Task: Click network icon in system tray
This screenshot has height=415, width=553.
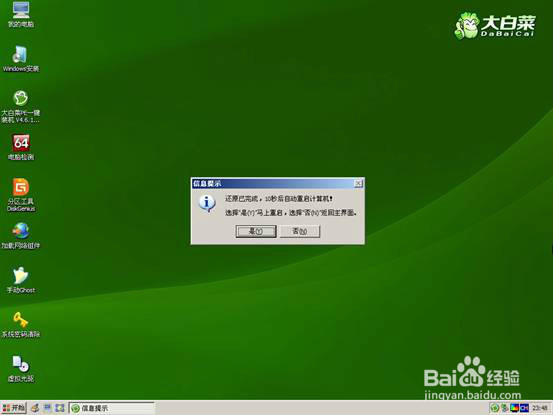Action: 505,408
